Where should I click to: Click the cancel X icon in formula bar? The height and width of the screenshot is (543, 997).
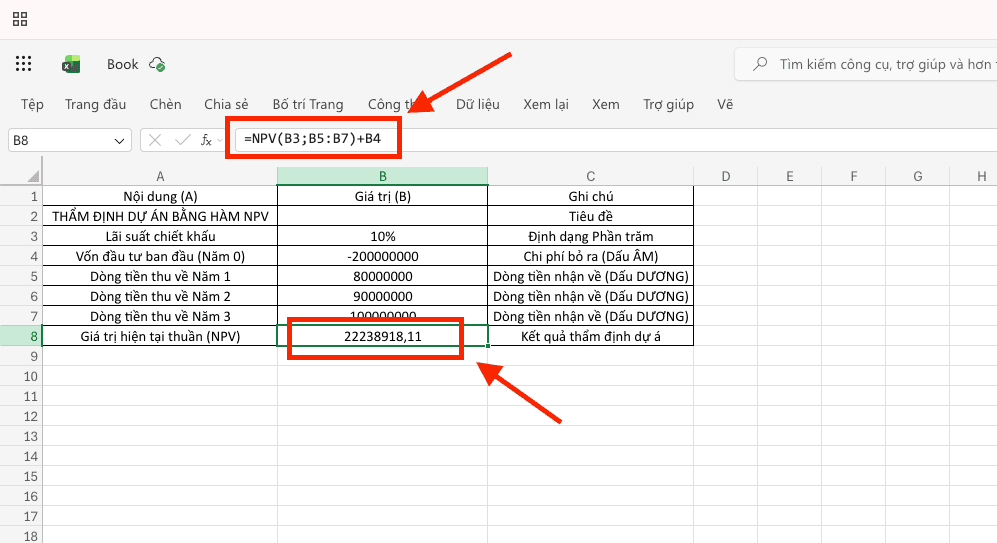coord(155,140)
